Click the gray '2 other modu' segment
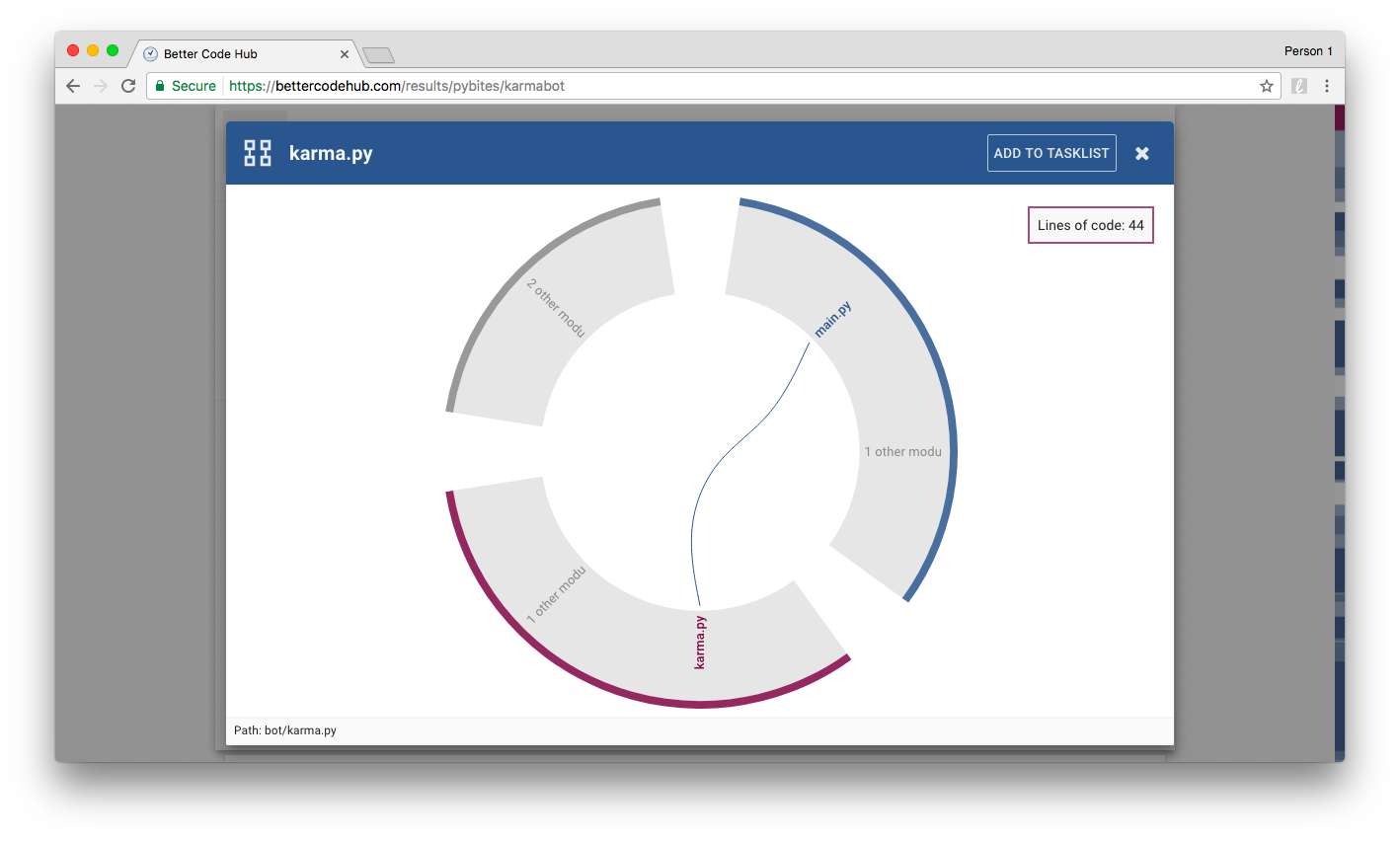The width and height of the screenshot is (1400, 841). point(557,308)
